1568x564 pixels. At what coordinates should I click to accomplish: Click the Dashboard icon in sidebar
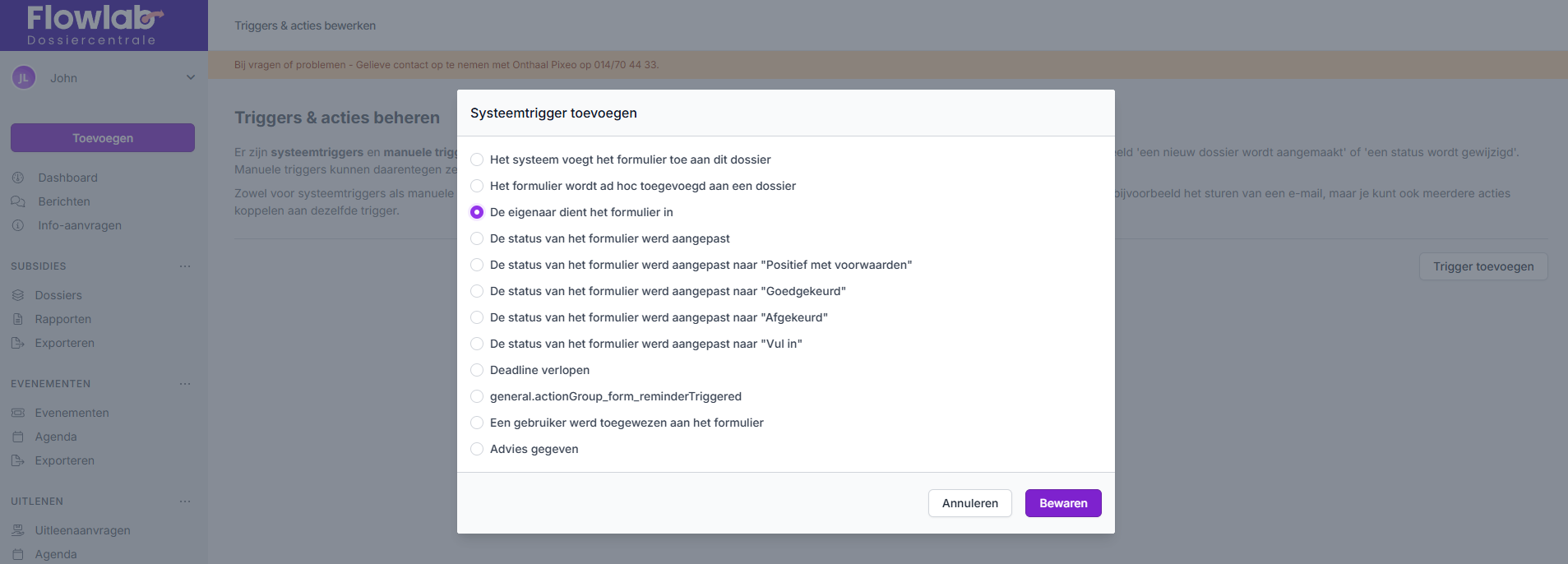(x=18, y=178)
